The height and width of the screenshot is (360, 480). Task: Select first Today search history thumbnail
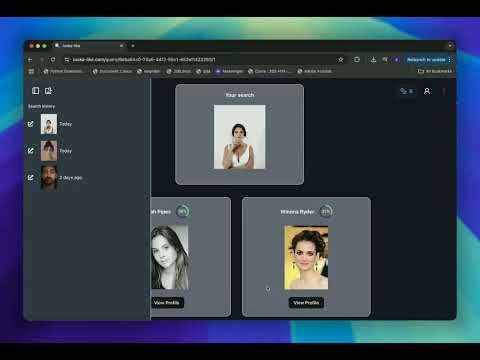49,124
